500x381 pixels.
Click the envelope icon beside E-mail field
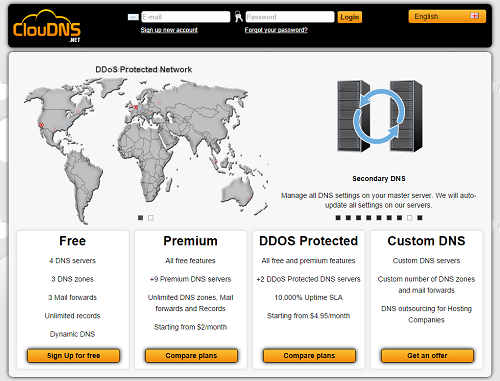point(133,17)
